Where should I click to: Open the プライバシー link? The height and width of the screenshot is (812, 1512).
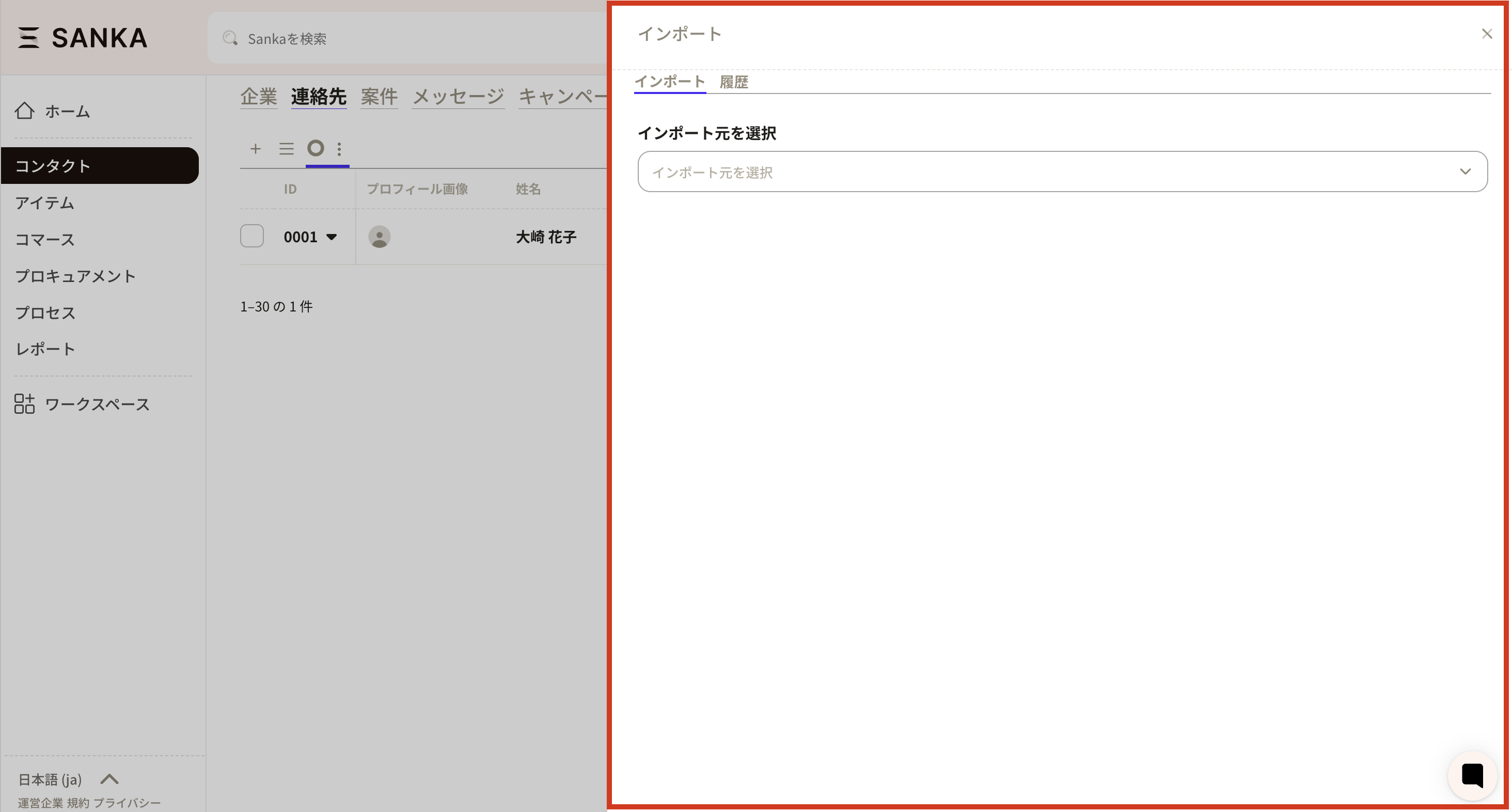tap(127, 803)
